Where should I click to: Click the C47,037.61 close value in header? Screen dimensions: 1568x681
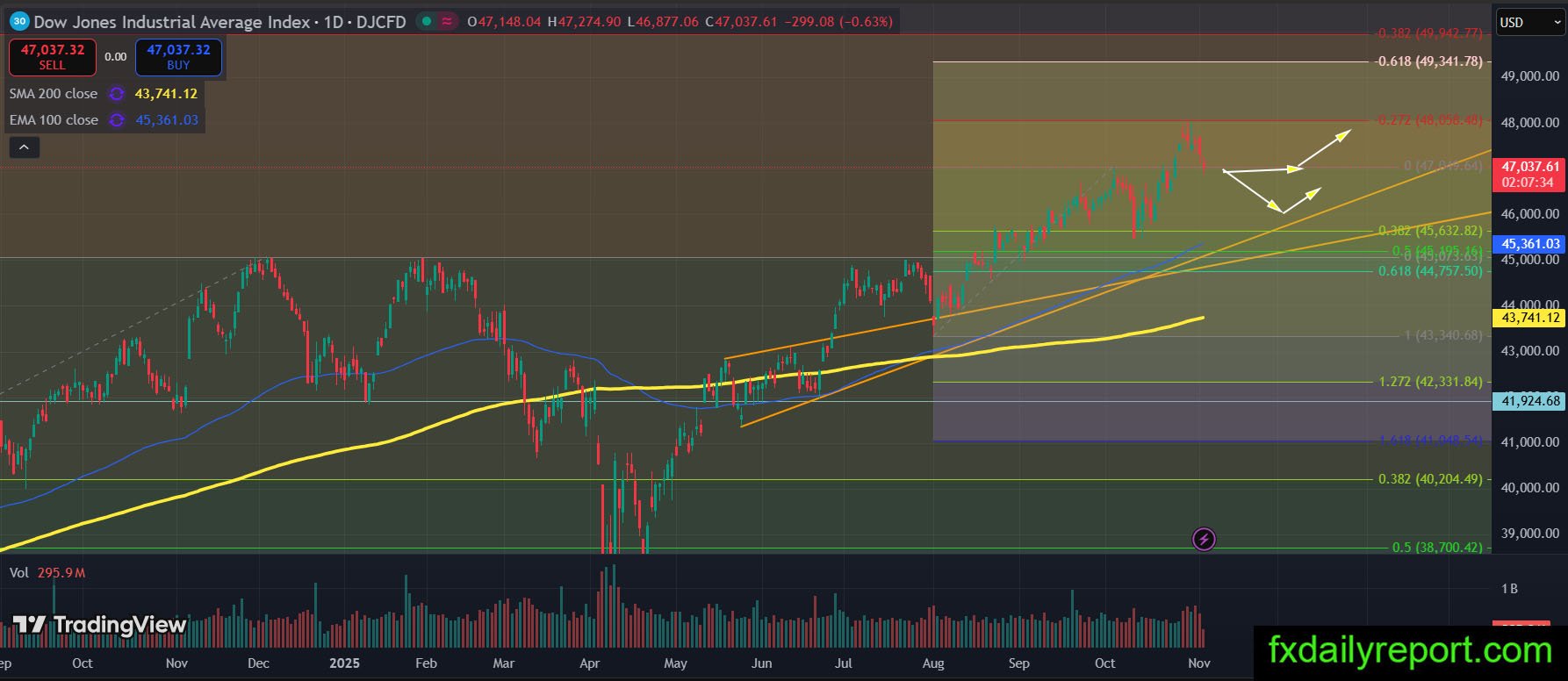pos(739,22)
